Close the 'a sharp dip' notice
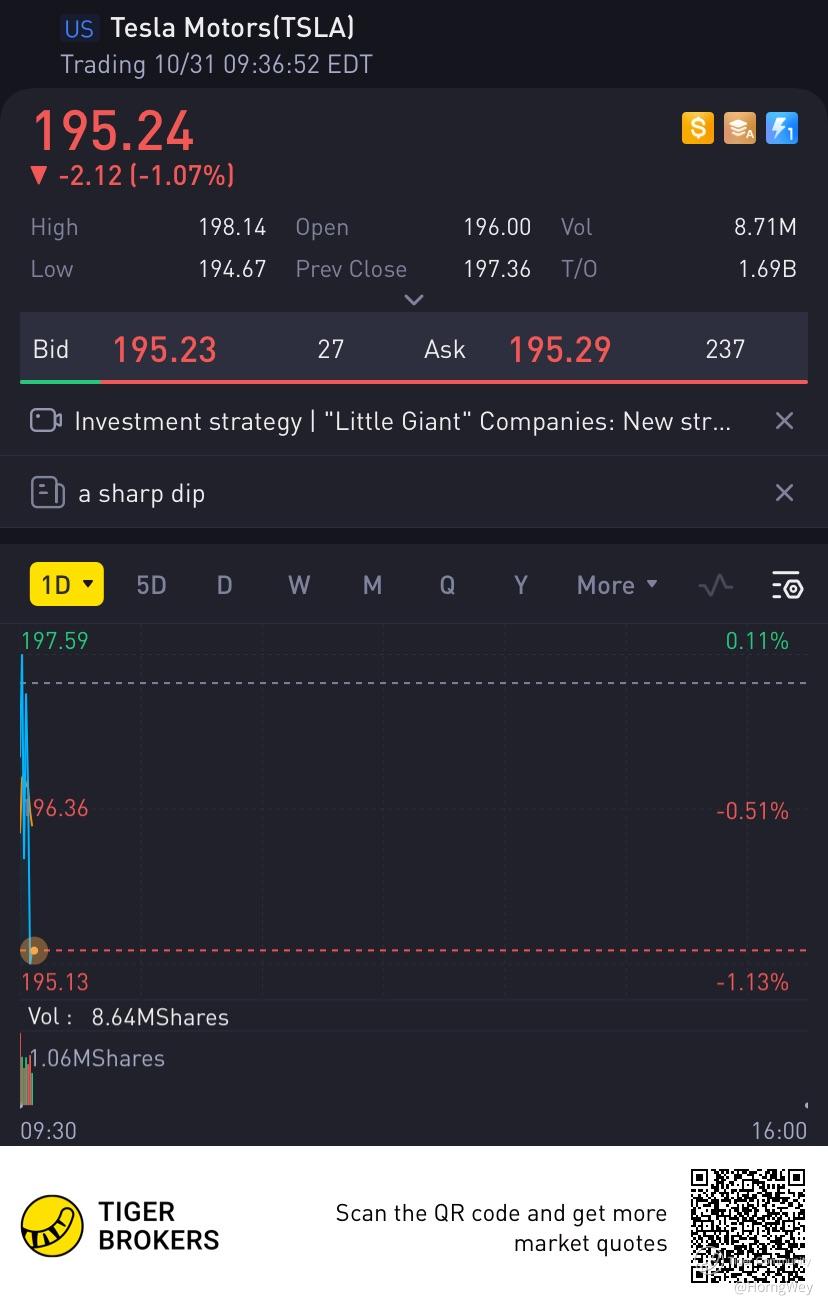Viewport: 828px width, 1306px height. [x=785, y=493]
